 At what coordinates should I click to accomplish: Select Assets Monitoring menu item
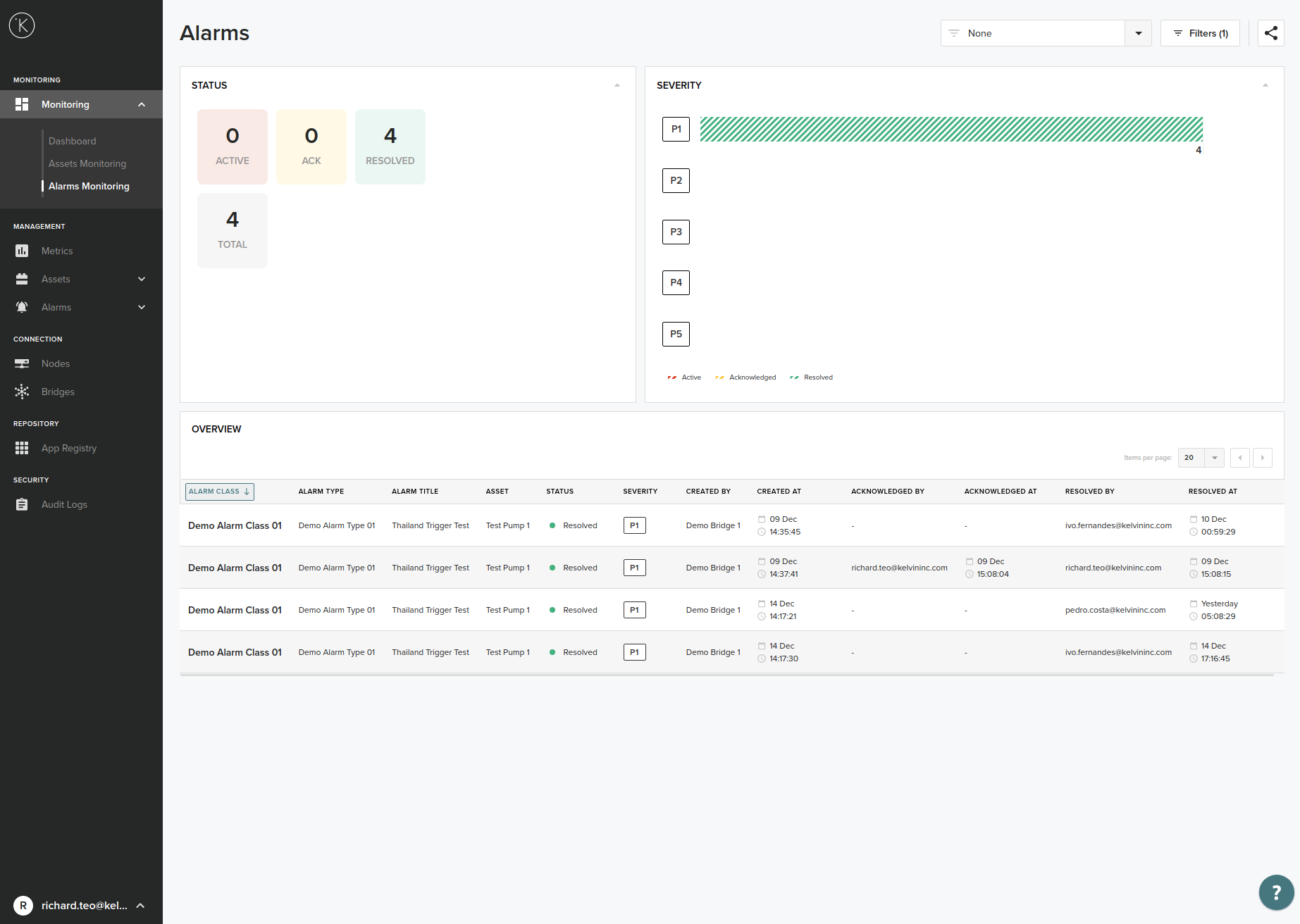click(x=87, y=163)
